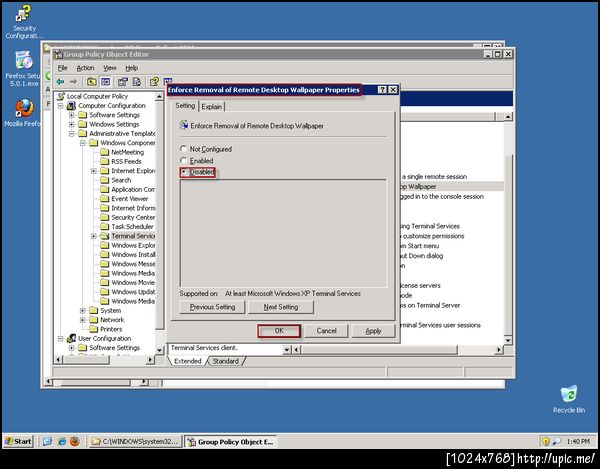The width and height of the screenshot is (600, 469).
Task: Click the Properties toolbar icon
Action: coord(122,81)
